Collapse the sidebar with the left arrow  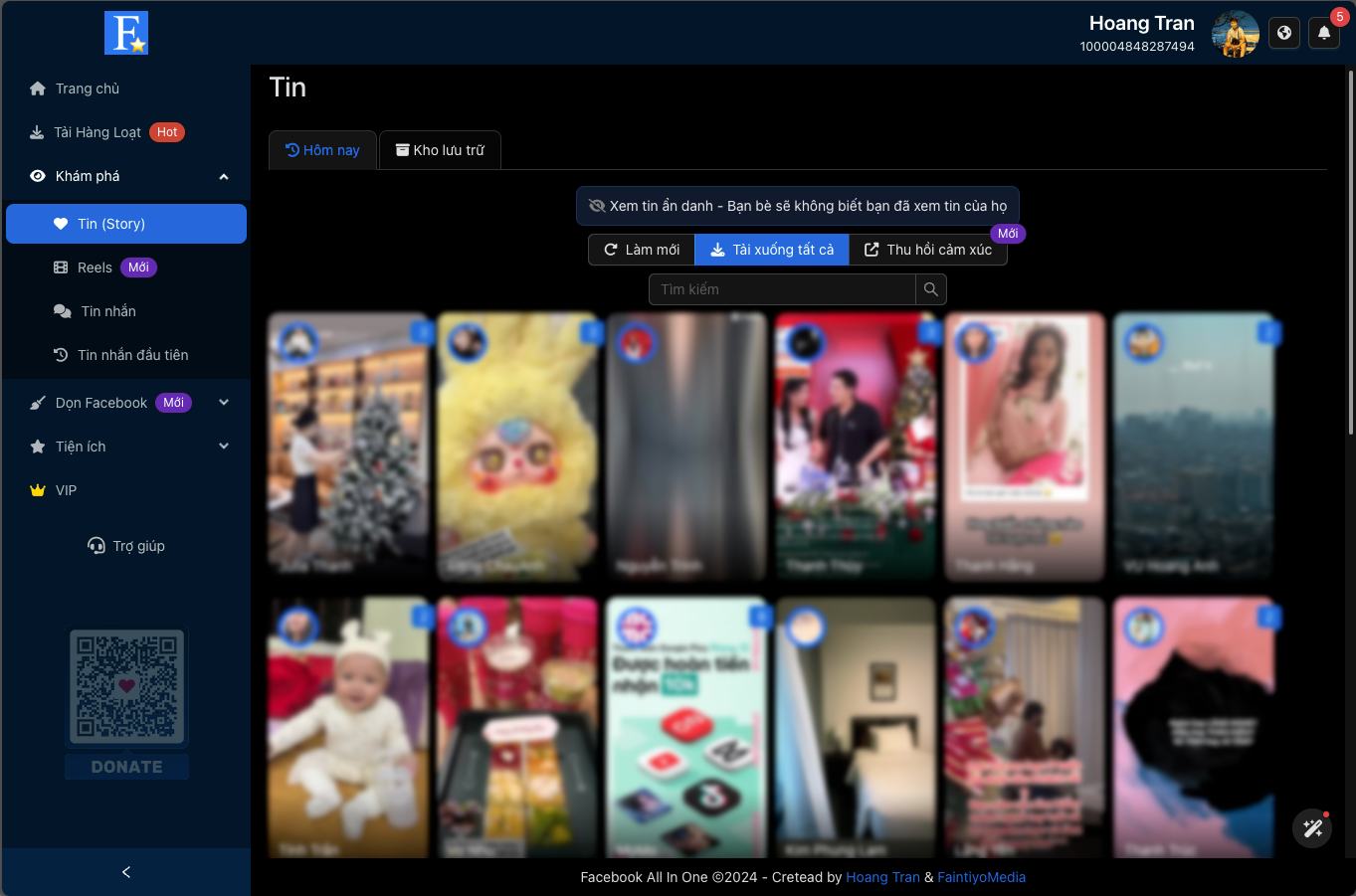pyautogui.click(x=126, y=872)
